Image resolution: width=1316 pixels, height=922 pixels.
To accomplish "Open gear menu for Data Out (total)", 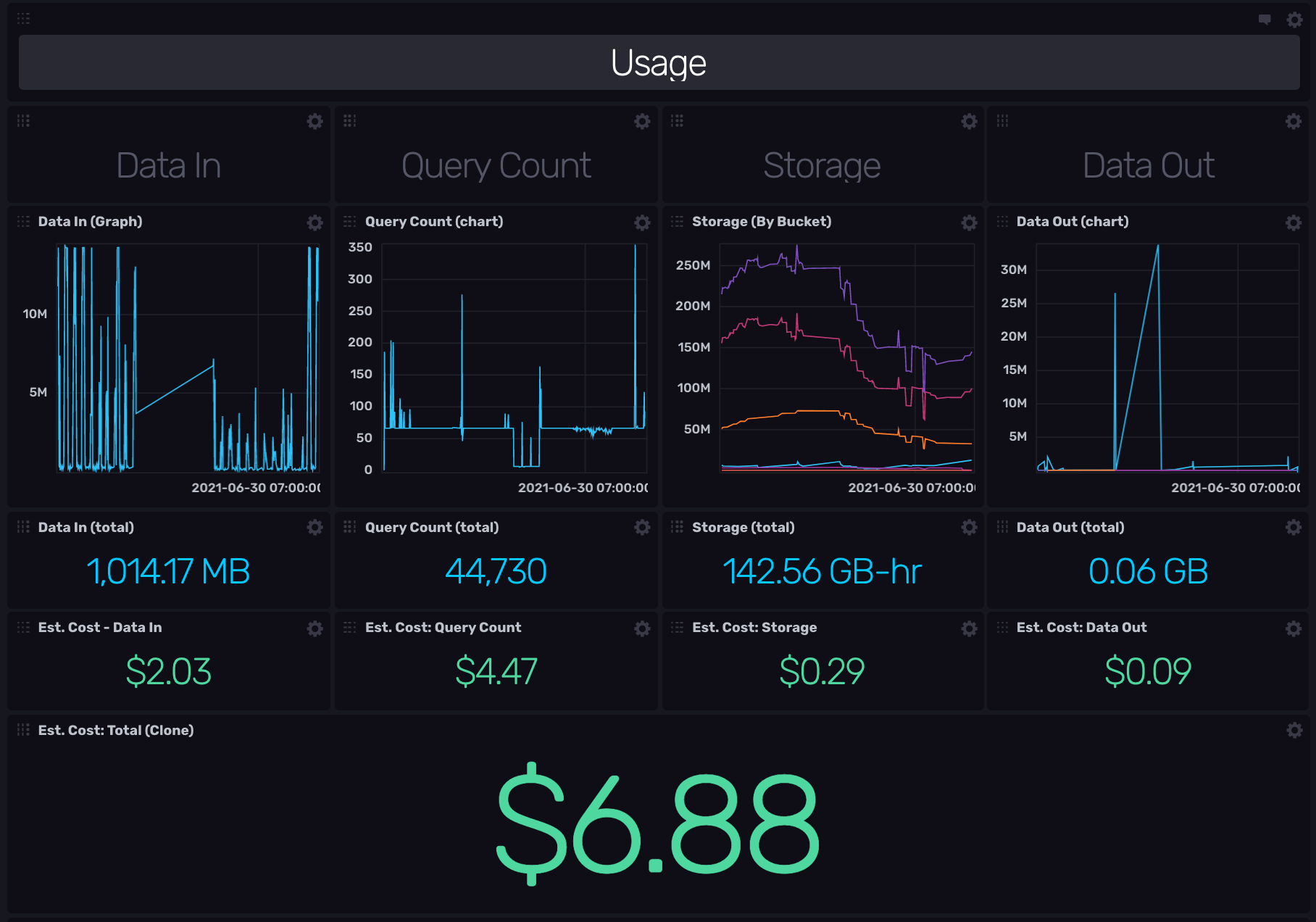I will (1294, 527).
